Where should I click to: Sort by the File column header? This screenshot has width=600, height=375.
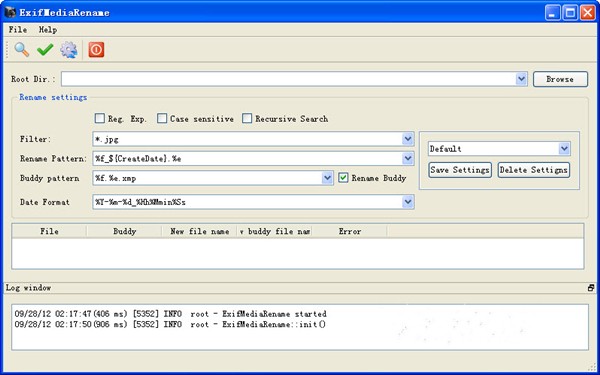pyautogui.click(x=49, y=231)
